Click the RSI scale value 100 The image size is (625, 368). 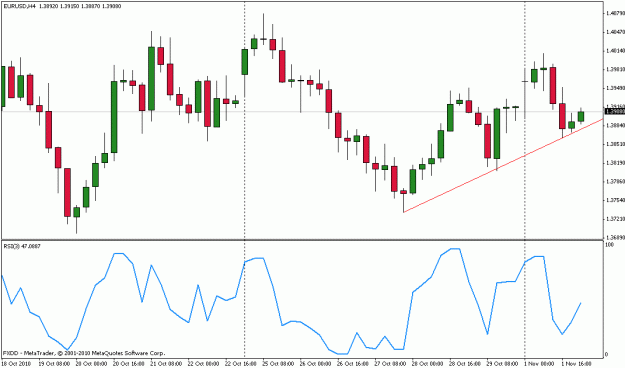(610, 244)
